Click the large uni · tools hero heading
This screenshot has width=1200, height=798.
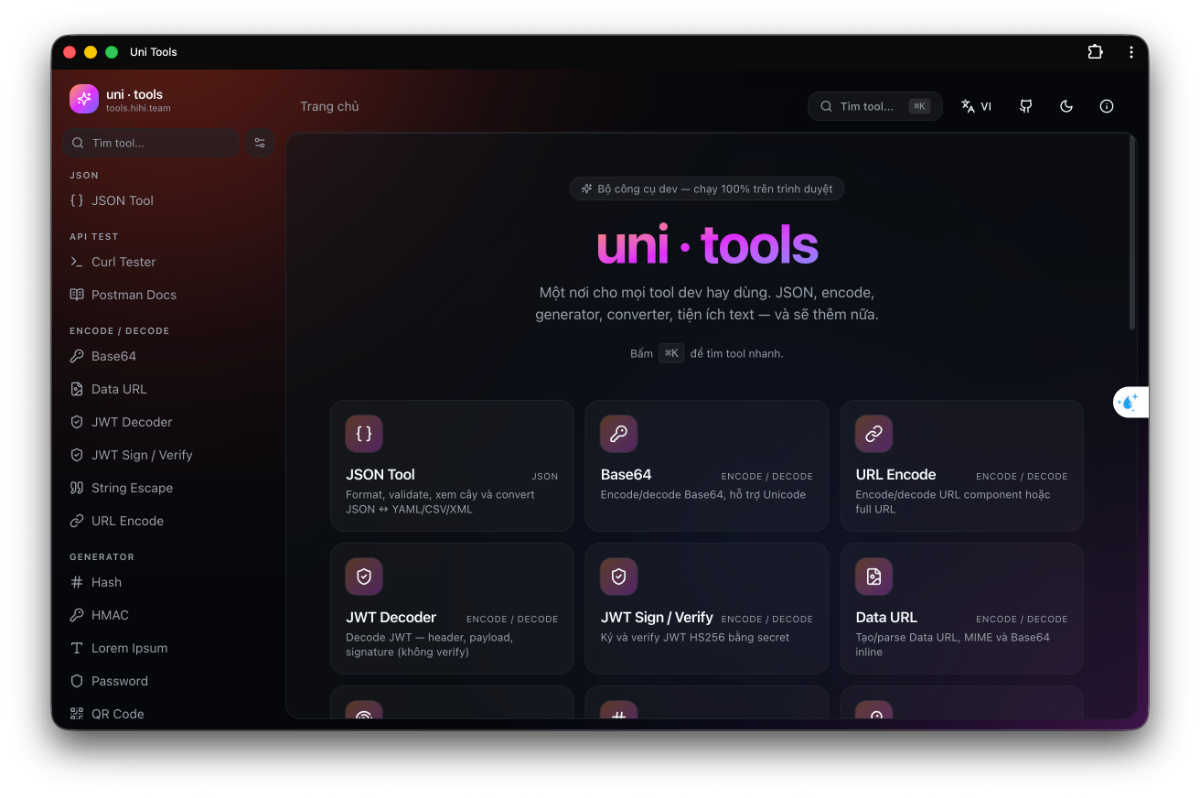coord(707,245)
